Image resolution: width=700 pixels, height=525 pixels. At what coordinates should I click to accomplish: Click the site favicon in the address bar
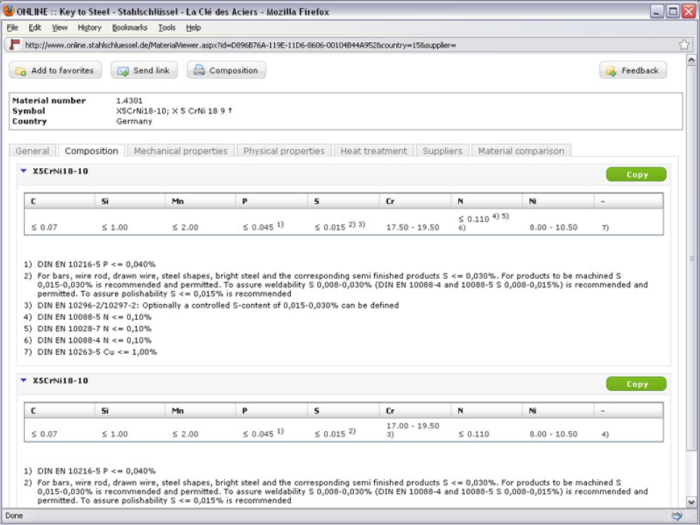point(15,45)
